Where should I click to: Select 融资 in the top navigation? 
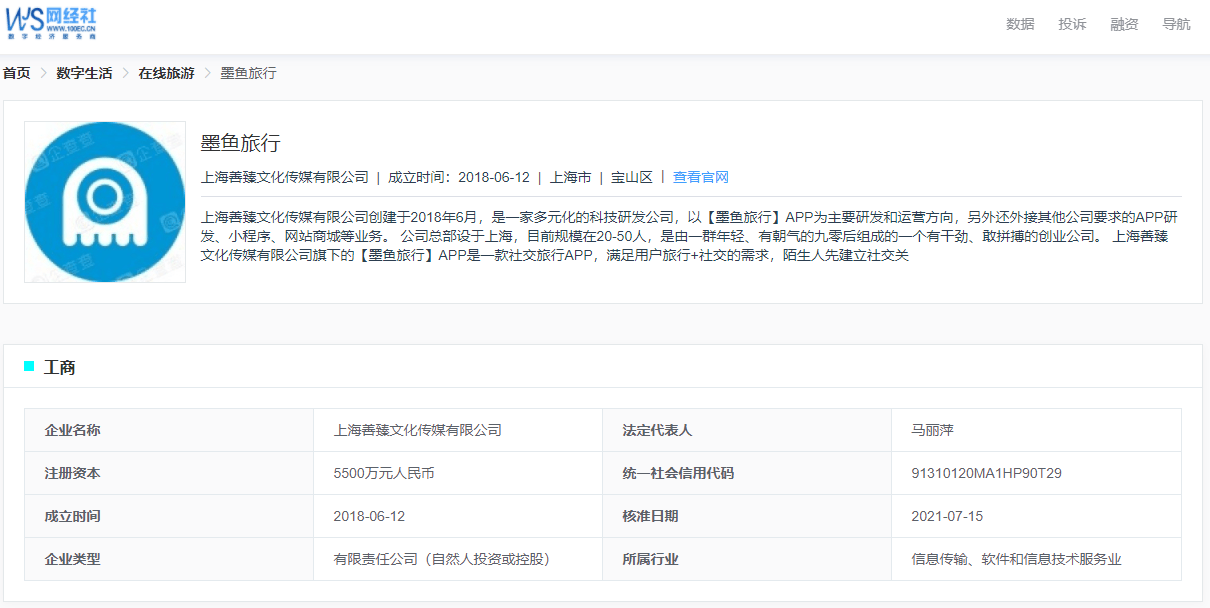pyautogui.click(x=1124, y=24)
